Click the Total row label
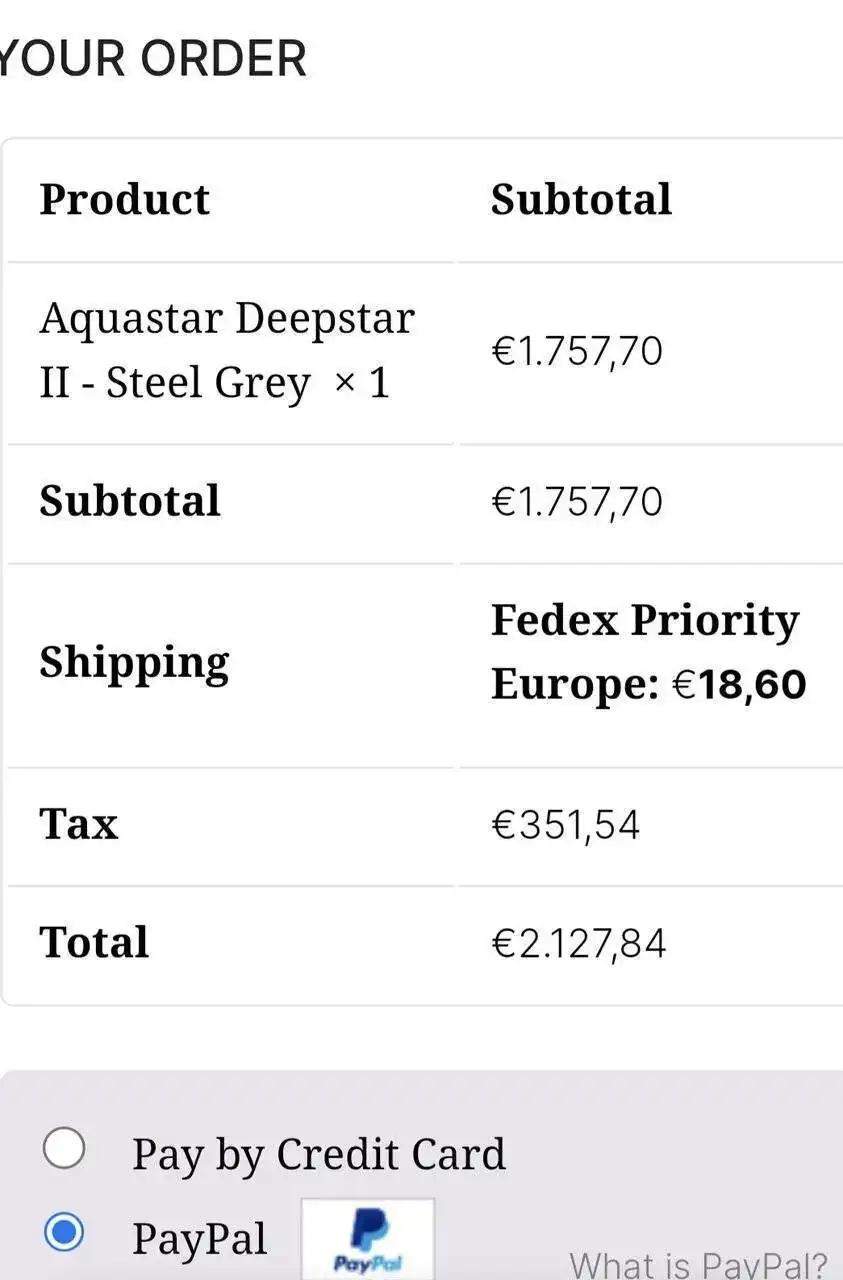The width and height of the screenshot is (843, 1280). pyautogui.click(x=94, y=943)
